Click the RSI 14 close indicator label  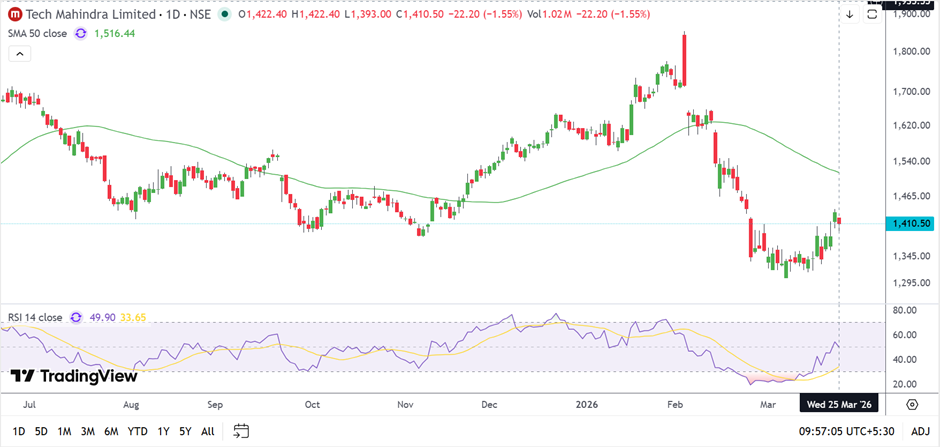[34, 317]
